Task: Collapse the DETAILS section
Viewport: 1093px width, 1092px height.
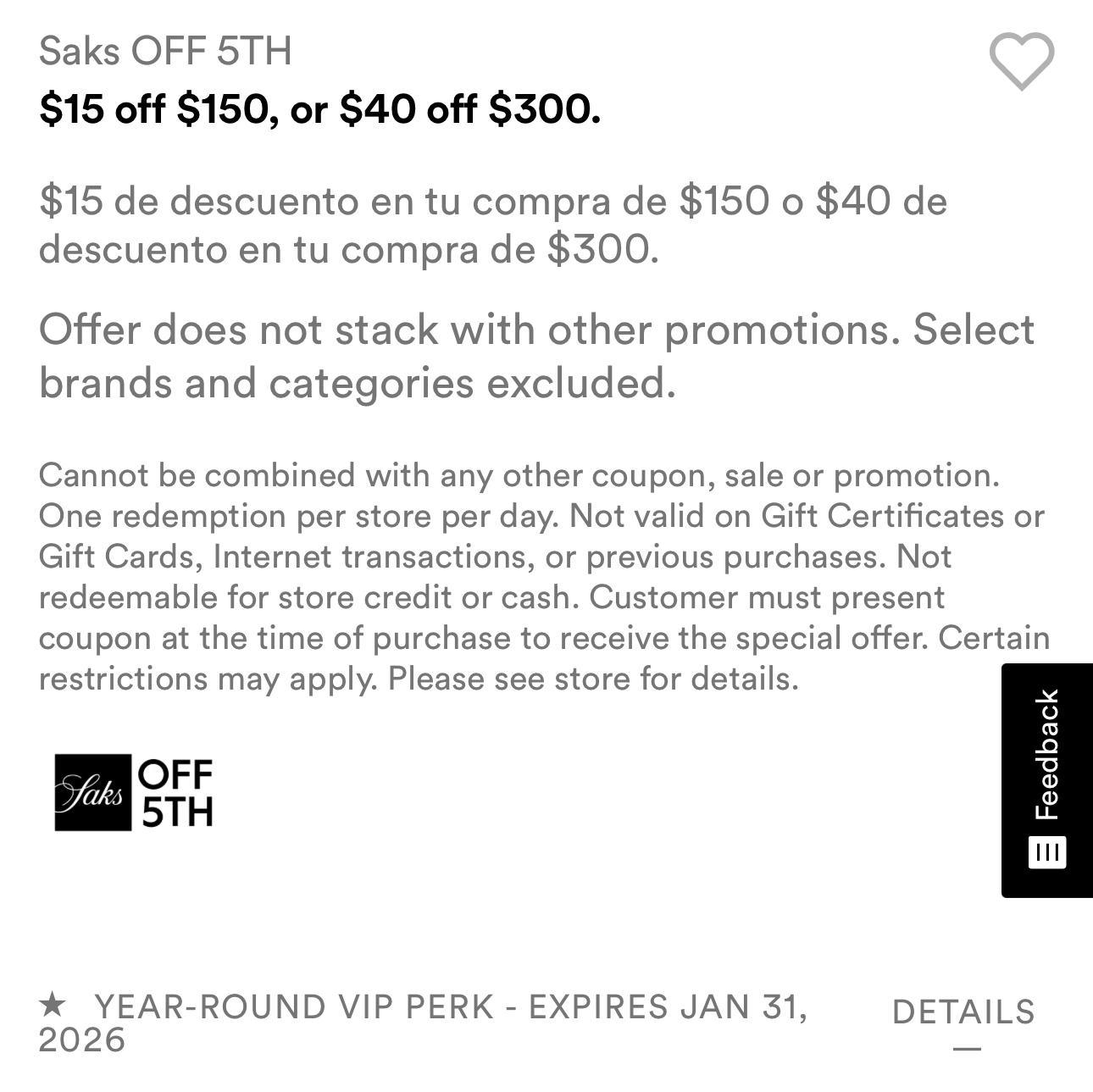Action: 963,1012
